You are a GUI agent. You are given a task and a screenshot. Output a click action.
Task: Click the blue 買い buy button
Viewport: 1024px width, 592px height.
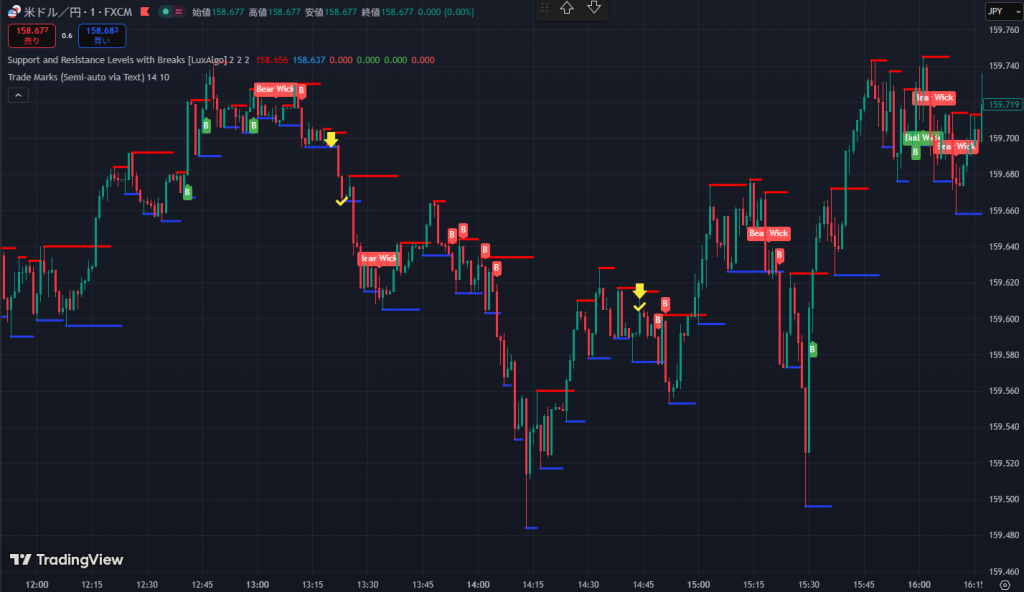click(102, 36)
